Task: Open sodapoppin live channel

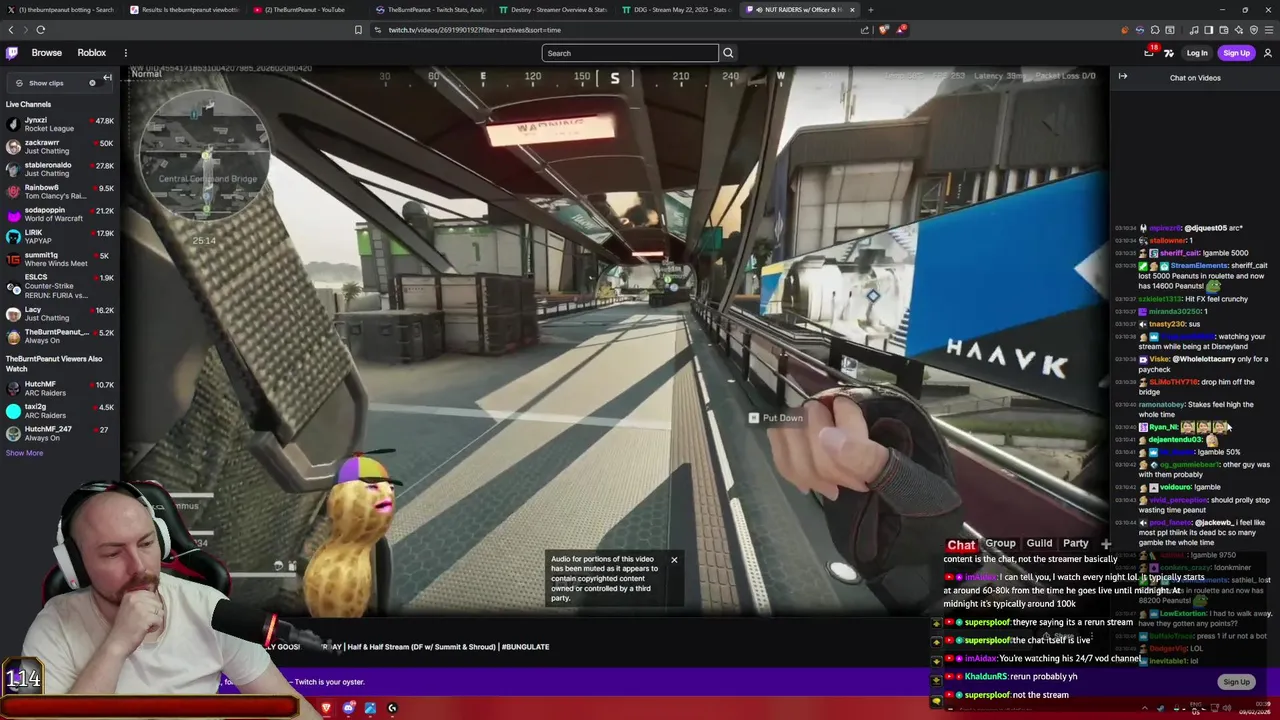Action: tap(60, 214)
